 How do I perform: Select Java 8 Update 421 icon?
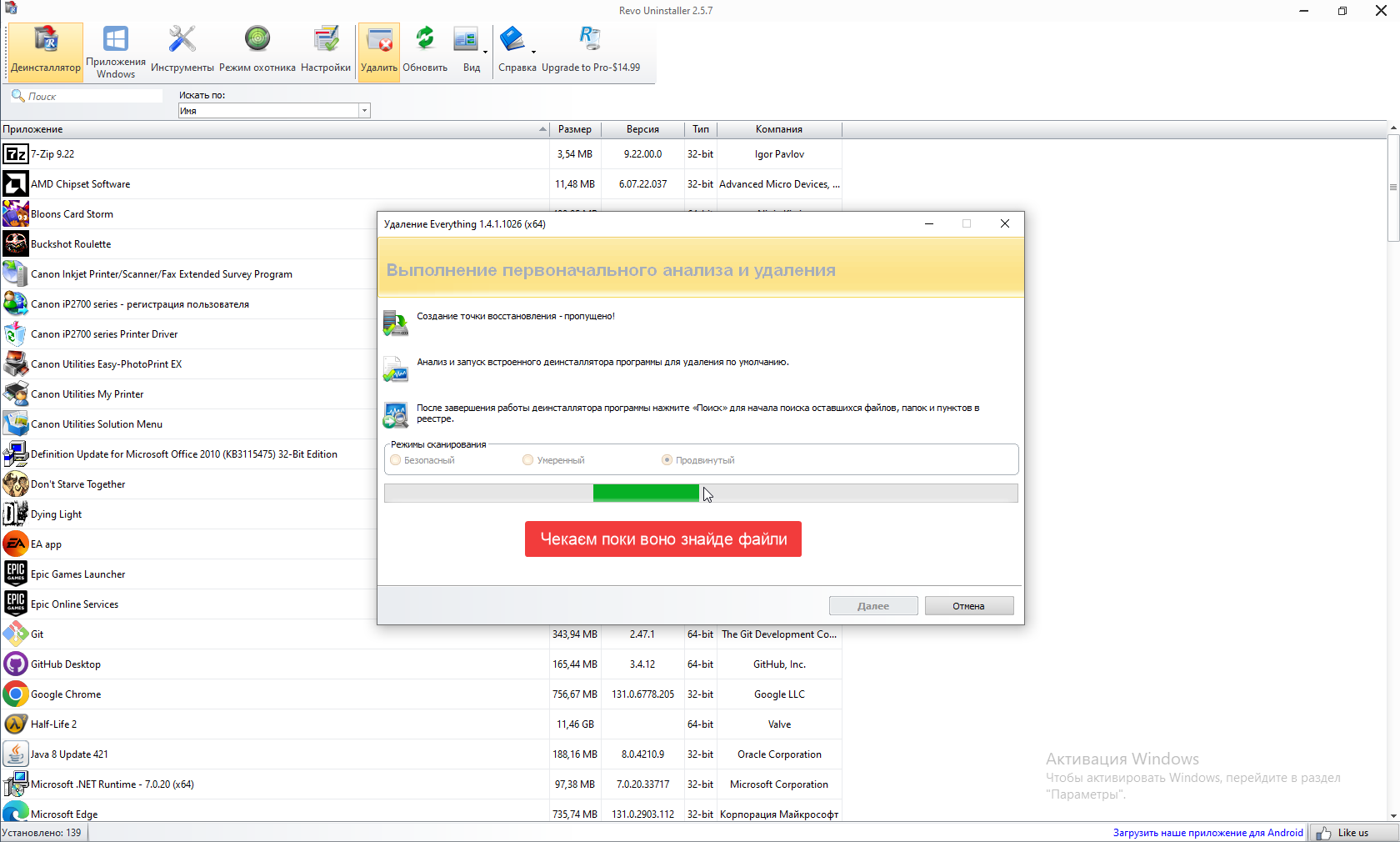pyautogui.click(x=15, y=754)
